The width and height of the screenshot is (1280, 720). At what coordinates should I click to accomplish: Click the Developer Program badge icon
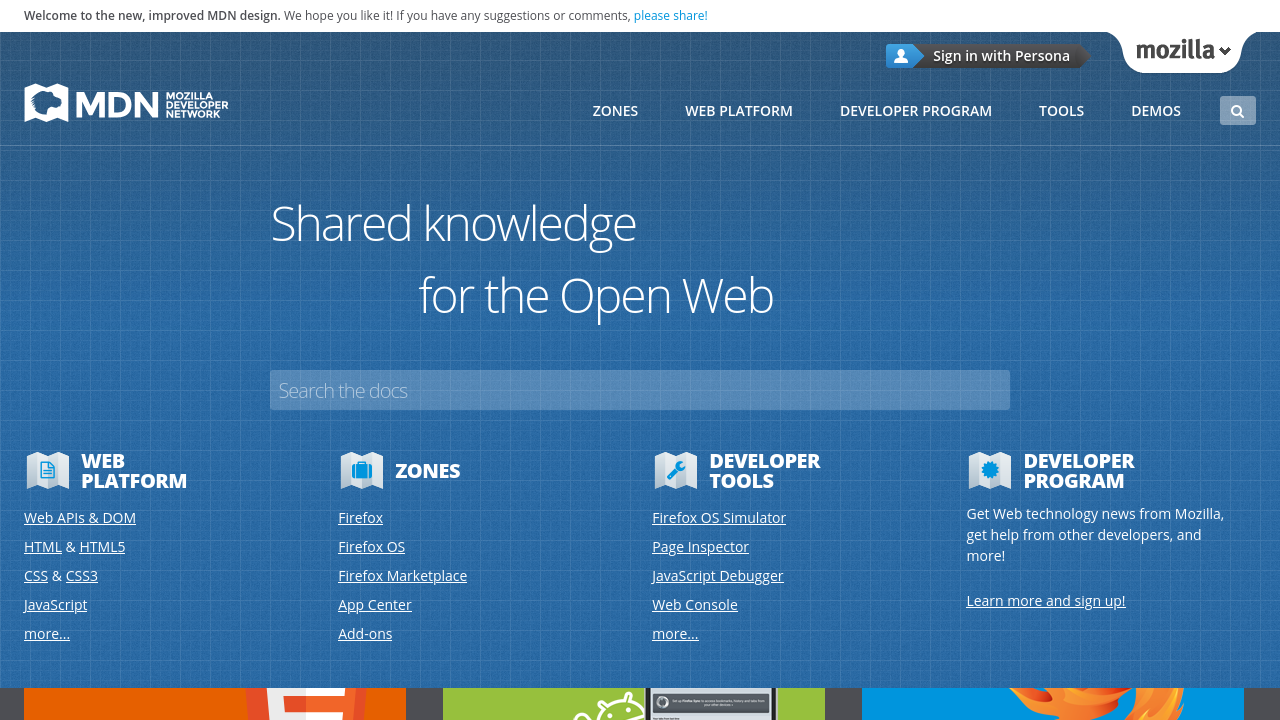click(989, 470)
